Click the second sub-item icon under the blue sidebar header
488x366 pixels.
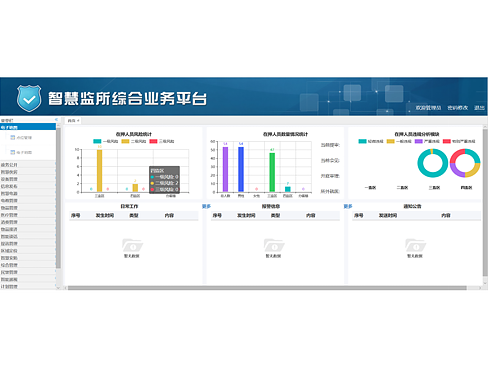pyautogui.click(x=13, y=152)
